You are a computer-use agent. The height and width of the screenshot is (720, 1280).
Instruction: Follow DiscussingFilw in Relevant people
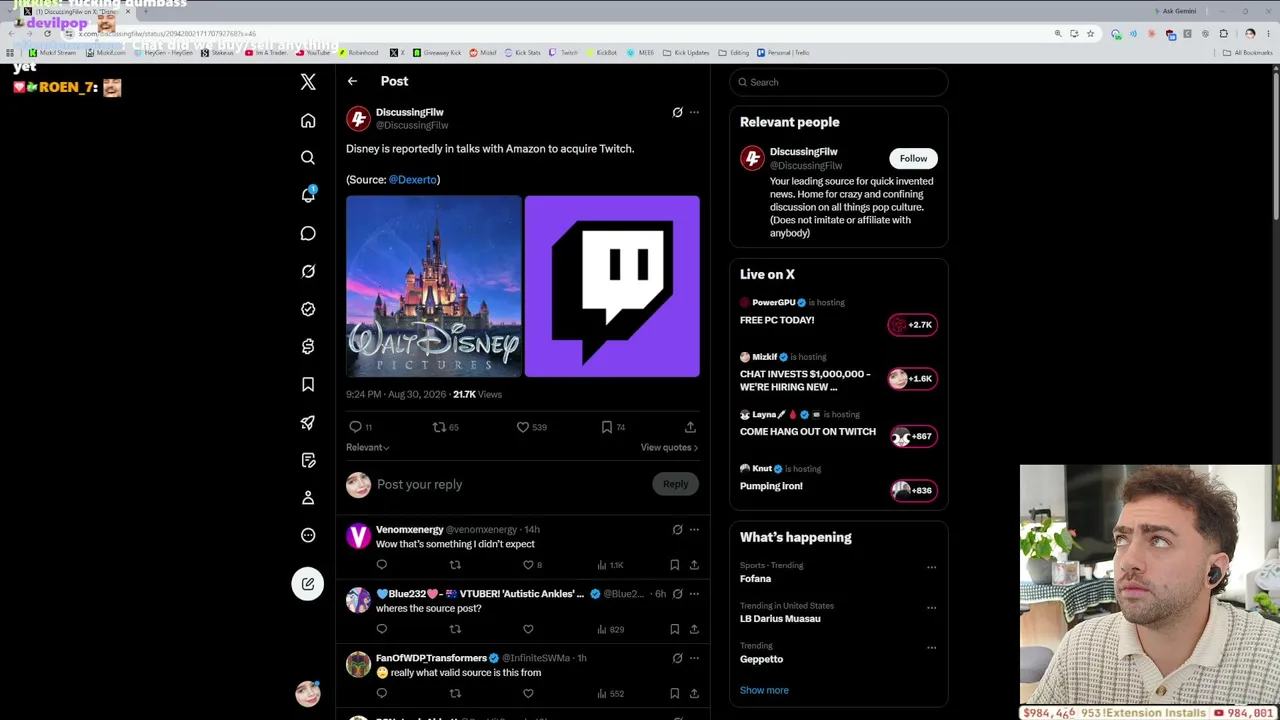913,158
